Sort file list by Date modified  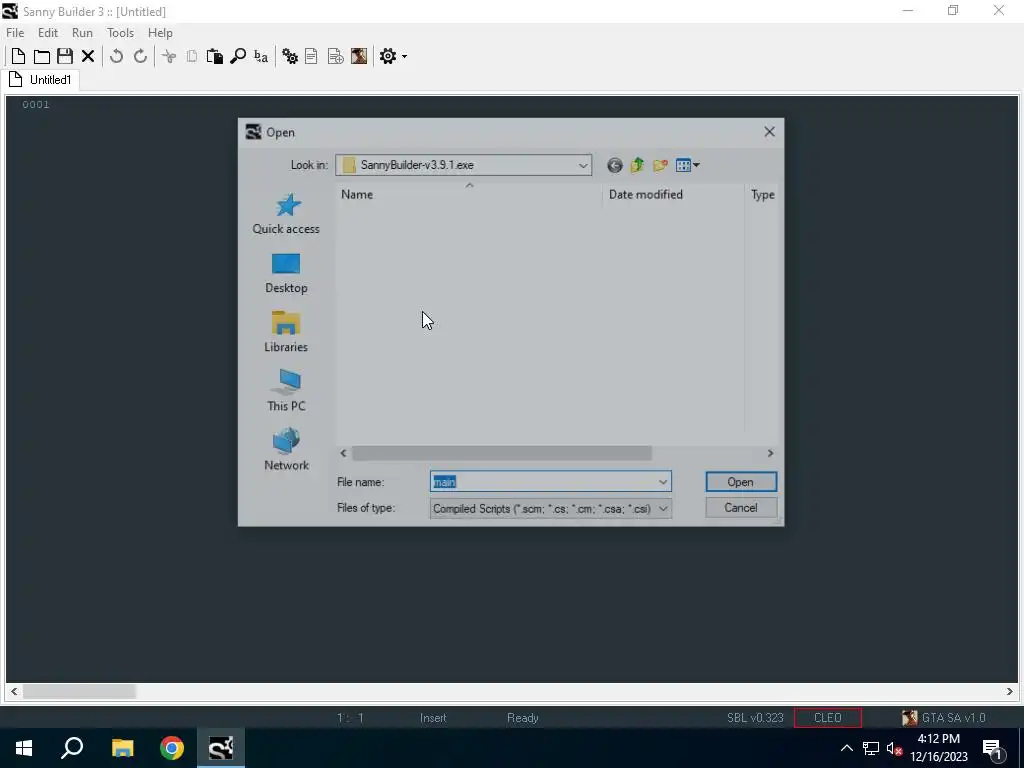[673, 195]
